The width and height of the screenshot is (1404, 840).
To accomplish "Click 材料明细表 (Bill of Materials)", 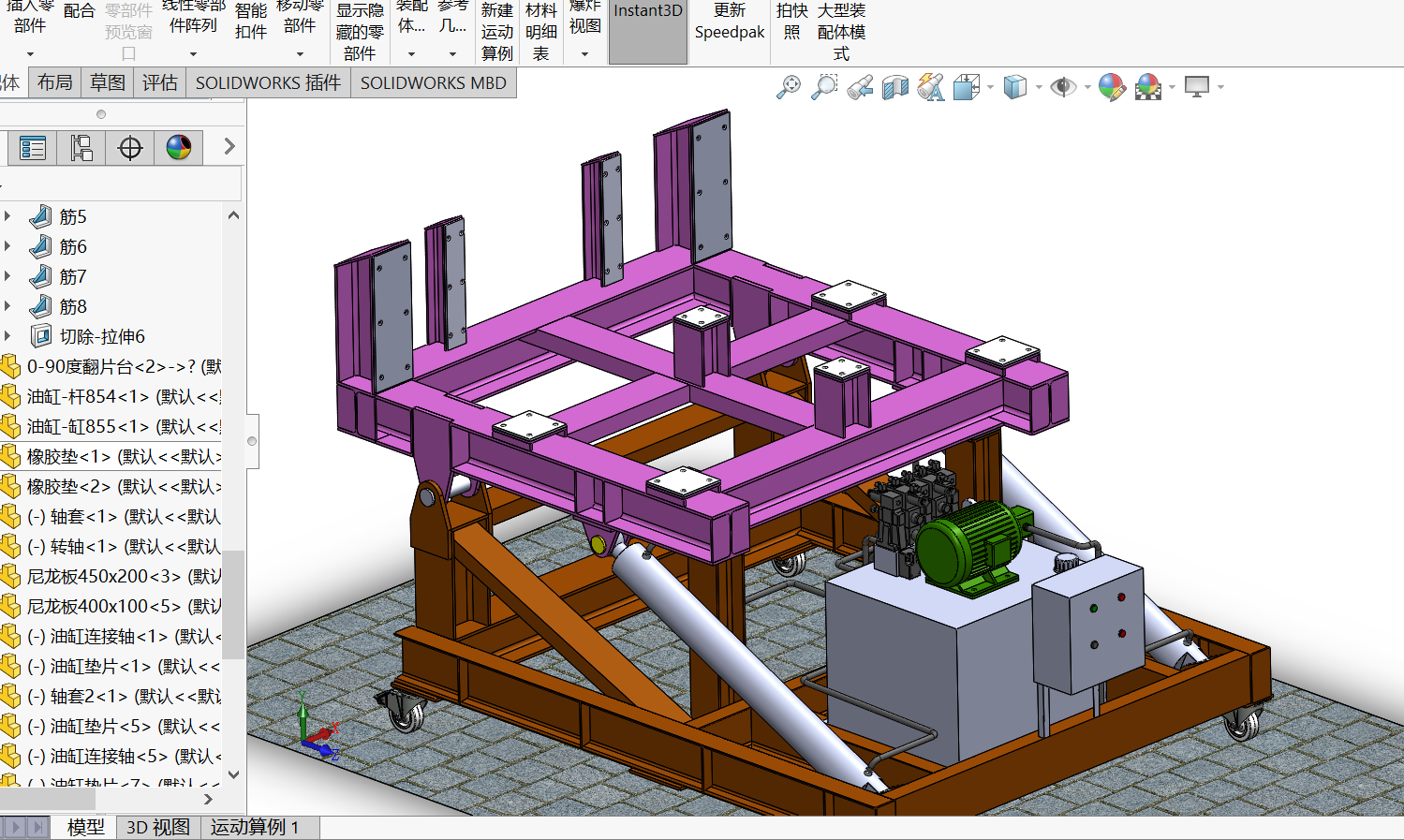I will [x=541, y=31].
